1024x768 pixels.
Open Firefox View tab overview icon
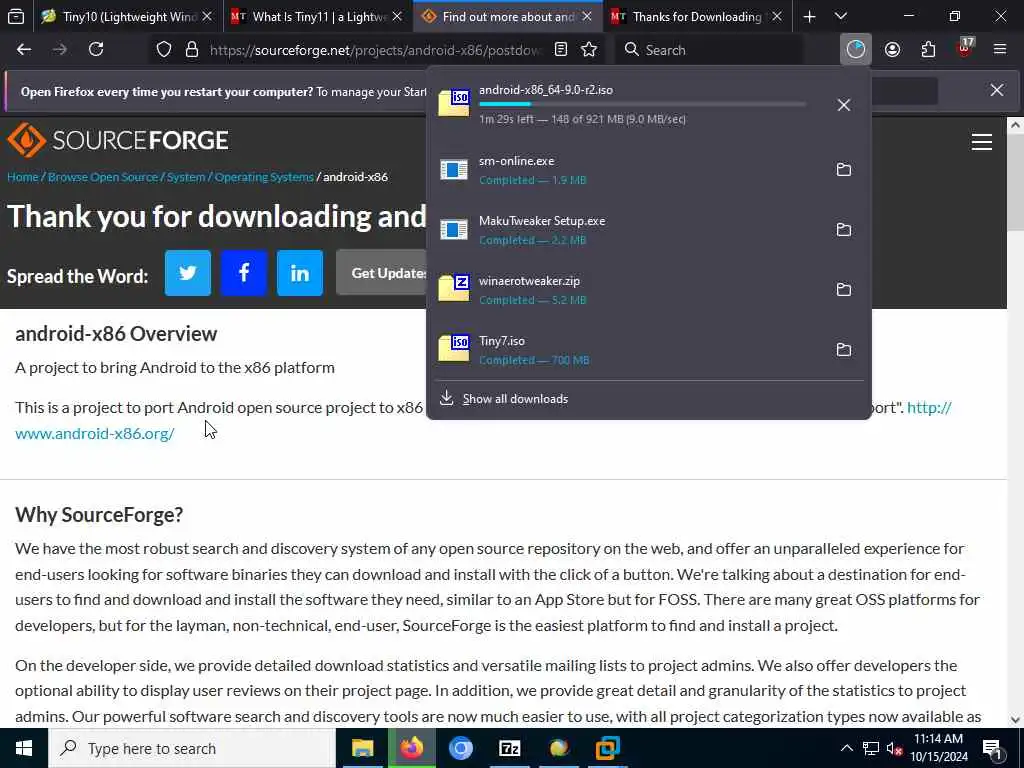pos(16,16)
